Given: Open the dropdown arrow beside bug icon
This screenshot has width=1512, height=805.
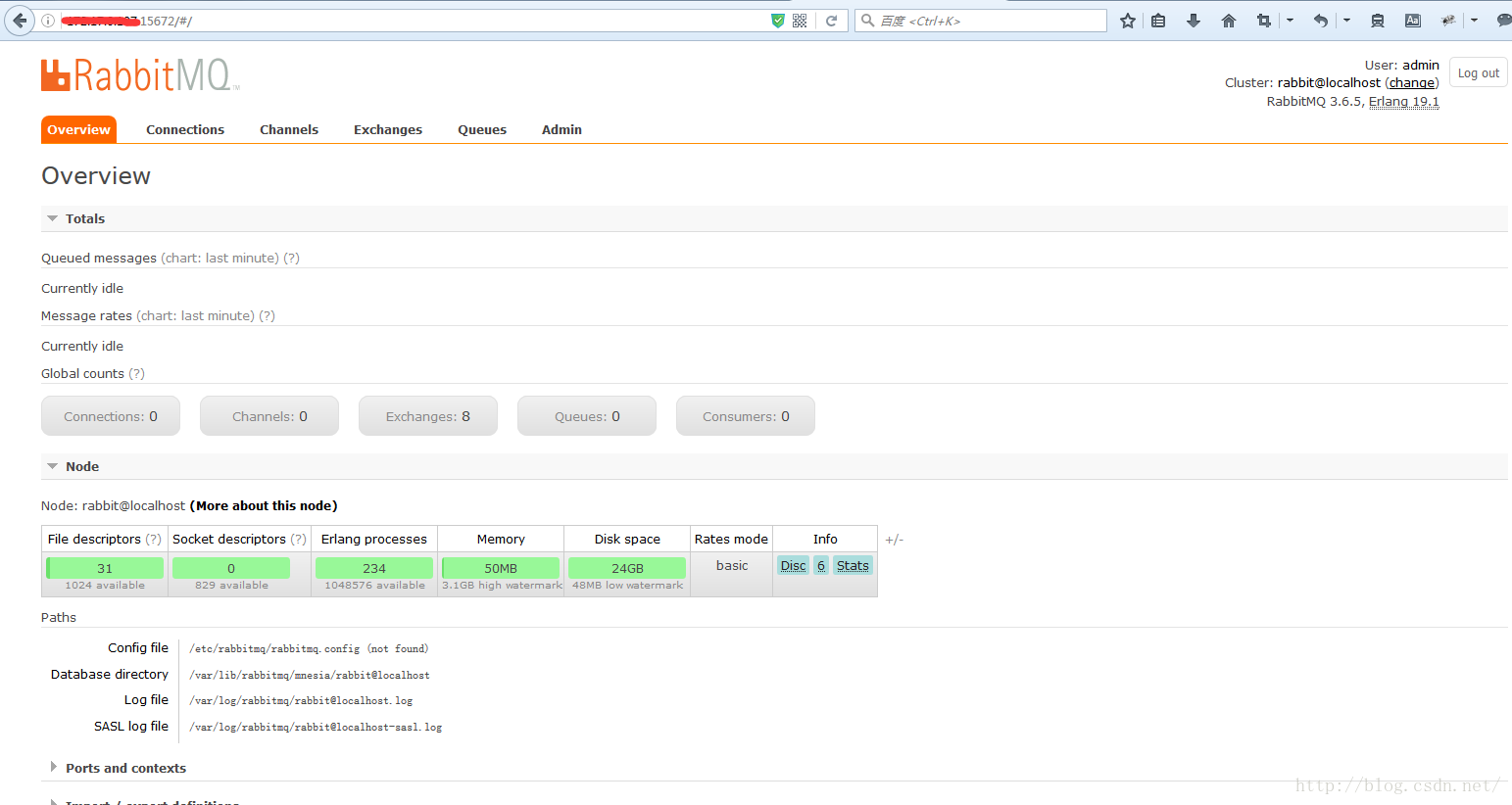Looking at the screenshot, I should [1474, 21].
